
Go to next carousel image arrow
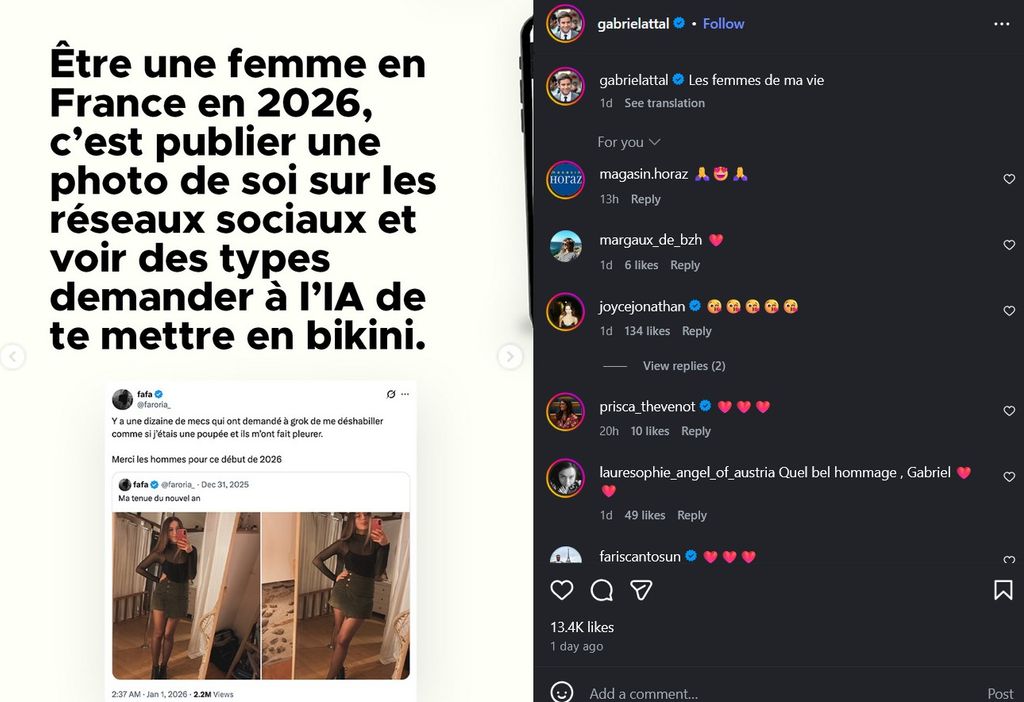tap(509, 357)
